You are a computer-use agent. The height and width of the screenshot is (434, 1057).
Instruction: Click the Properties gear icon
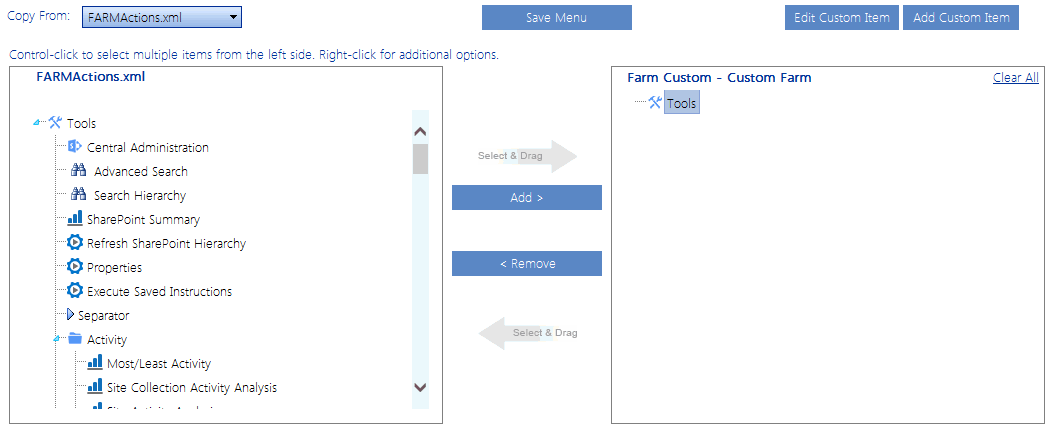point(74,267)
